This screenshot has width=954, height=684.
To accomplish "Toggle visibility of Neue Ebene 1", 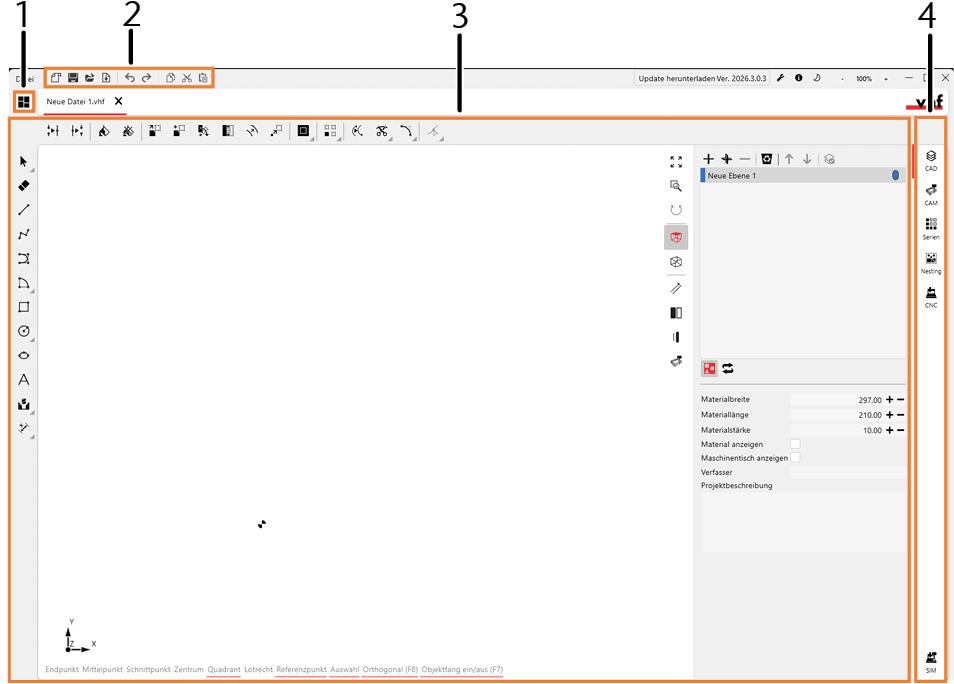I will coord(896,175).
